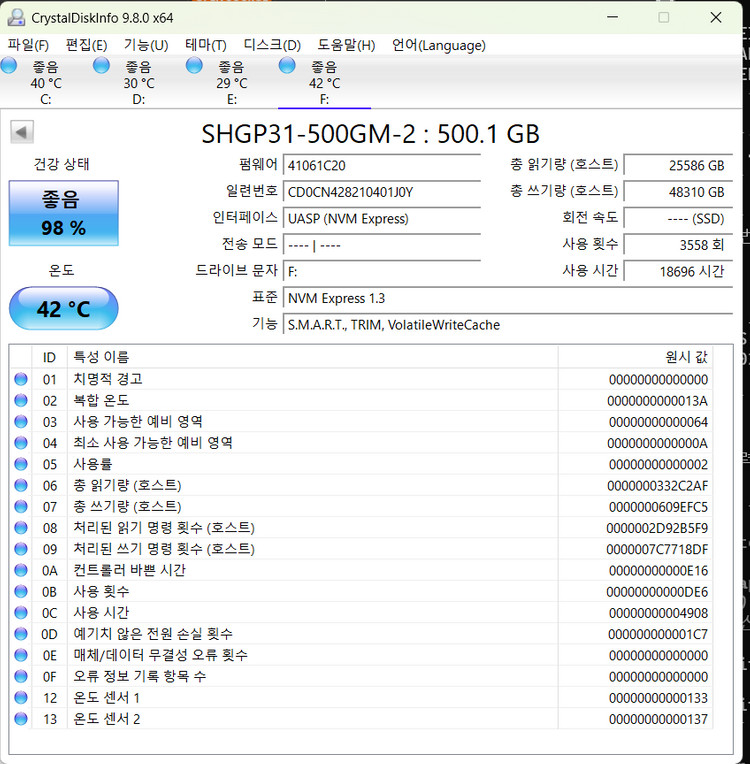Click the 온도 label above temperature
Viewport: 750px width, 764px height.
[x=61, y=270]
